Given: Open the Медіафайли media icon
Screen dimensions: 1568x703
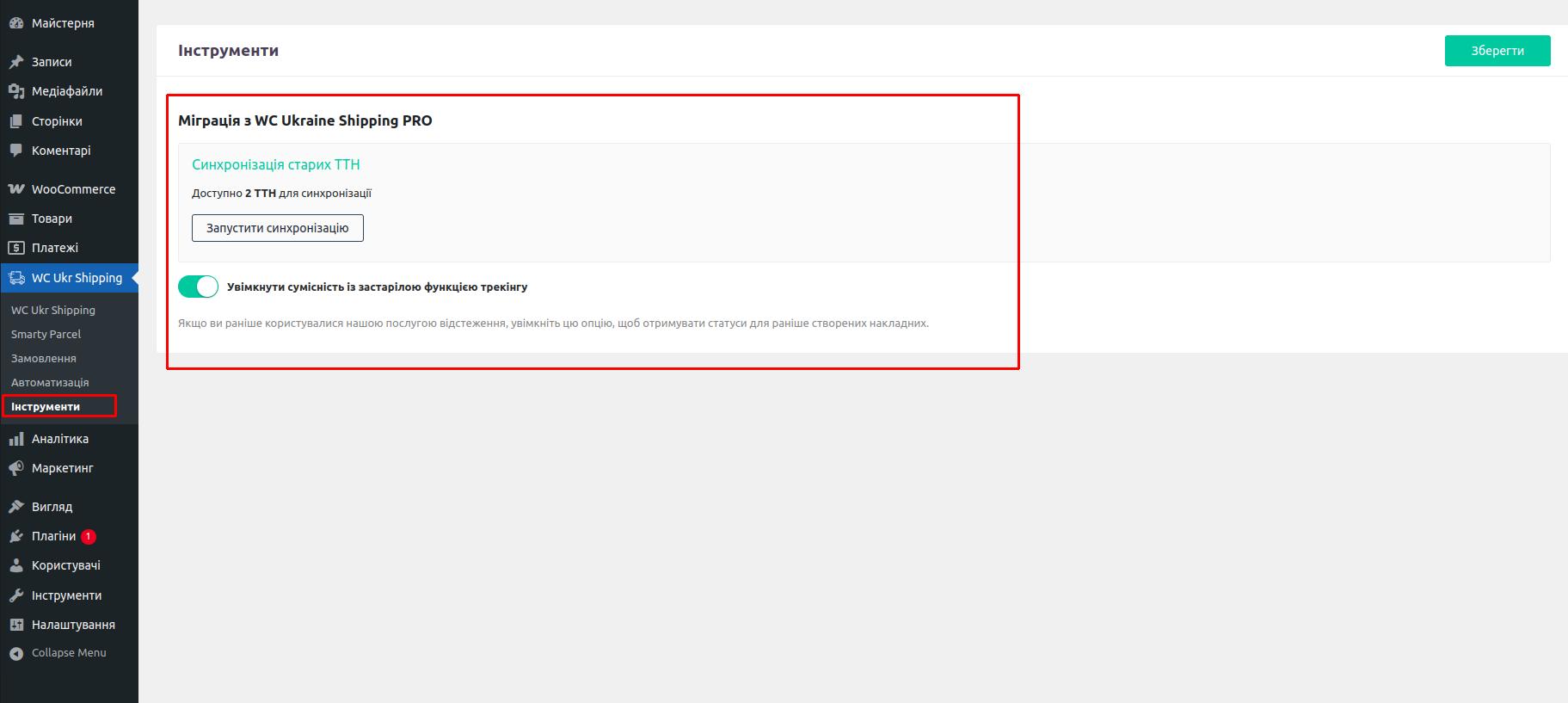Looking at the screenshot, I should [16, 91].
